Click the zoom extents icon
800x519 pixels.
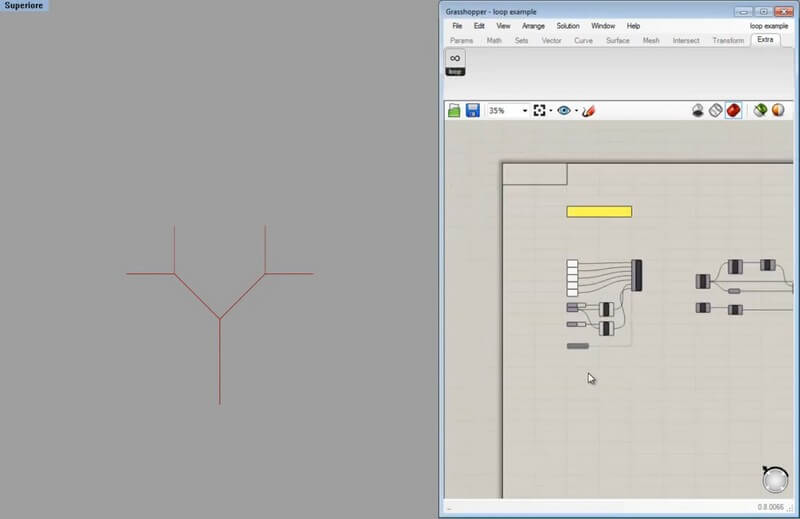pos(540,110)
